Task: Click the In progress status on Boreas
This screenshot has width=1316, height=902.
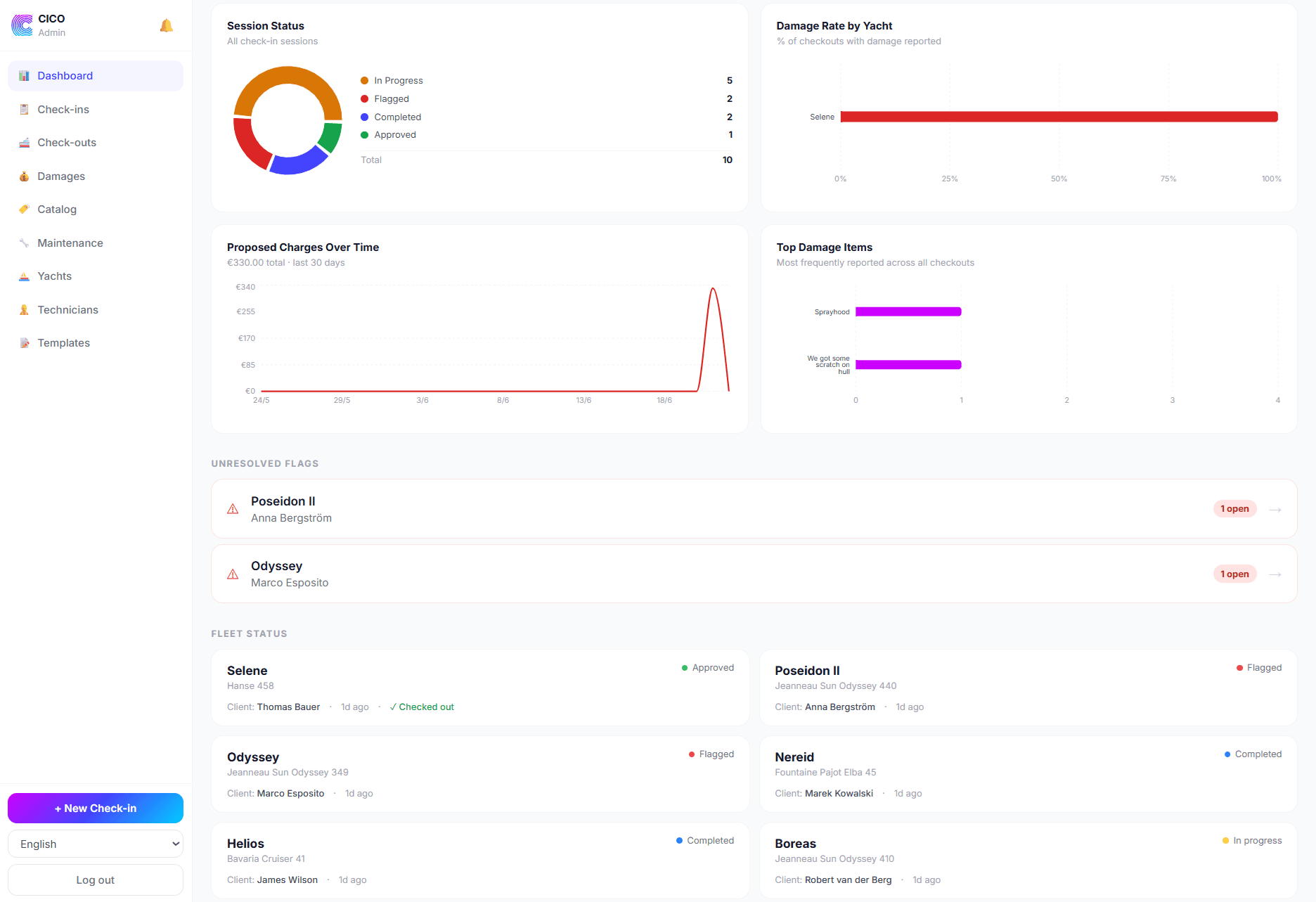Action: (x=1252, y=841)
